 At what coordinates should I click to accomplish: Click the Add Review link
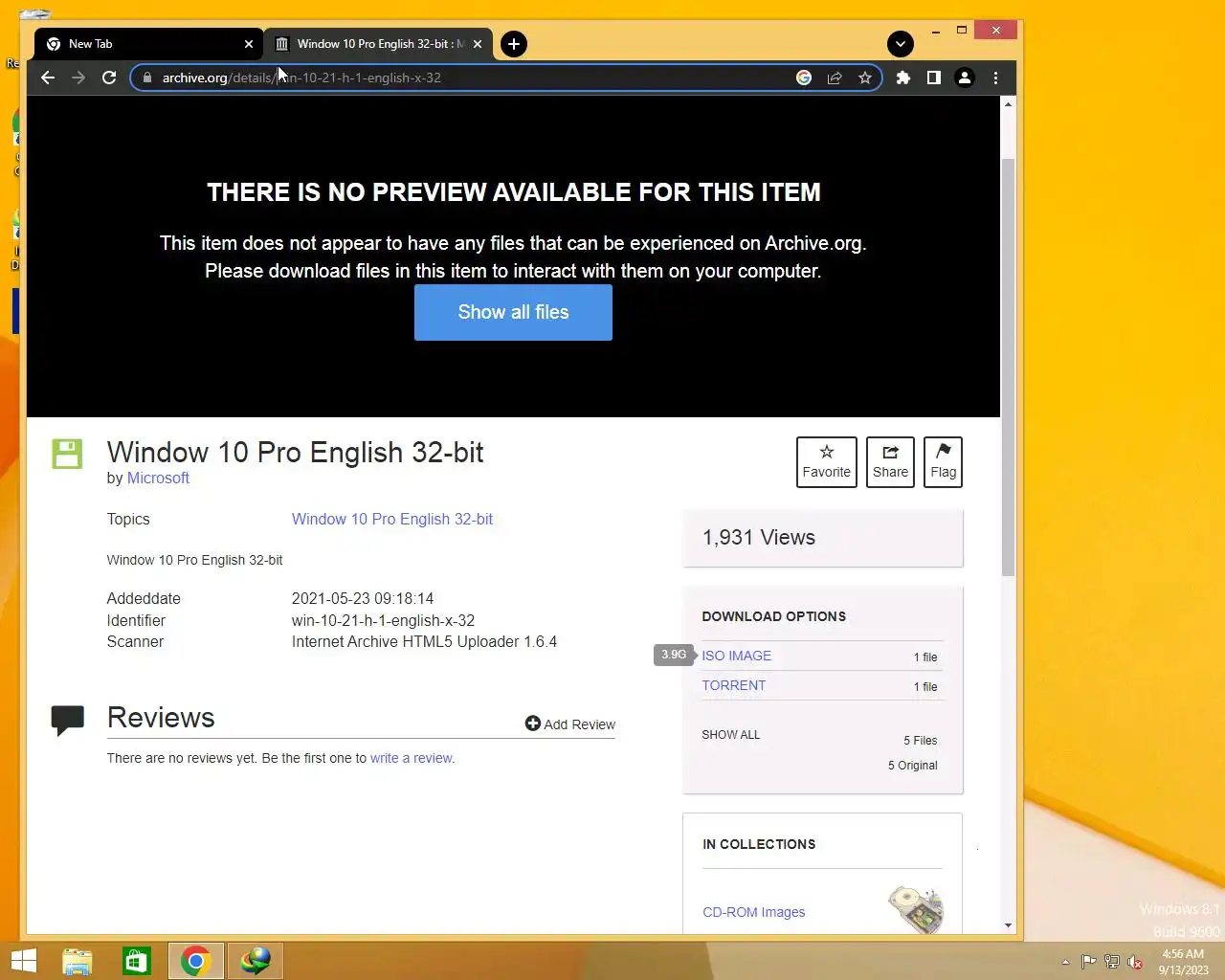[570, 724]
